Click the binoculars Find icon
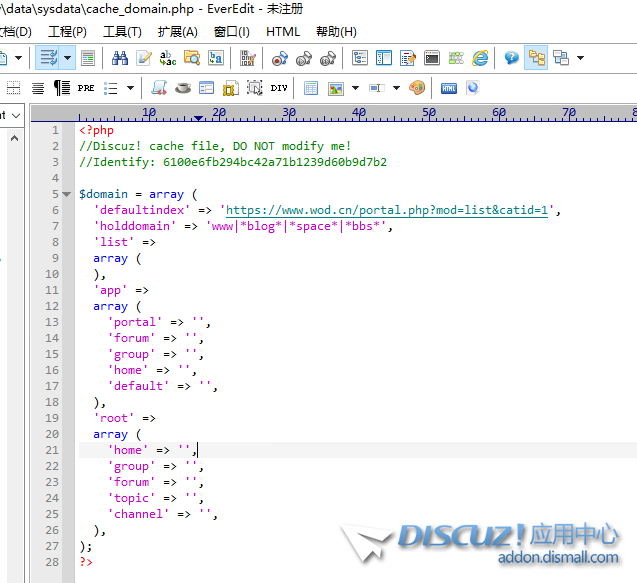Viewport: 637px width, 583px height. point(120,58)
